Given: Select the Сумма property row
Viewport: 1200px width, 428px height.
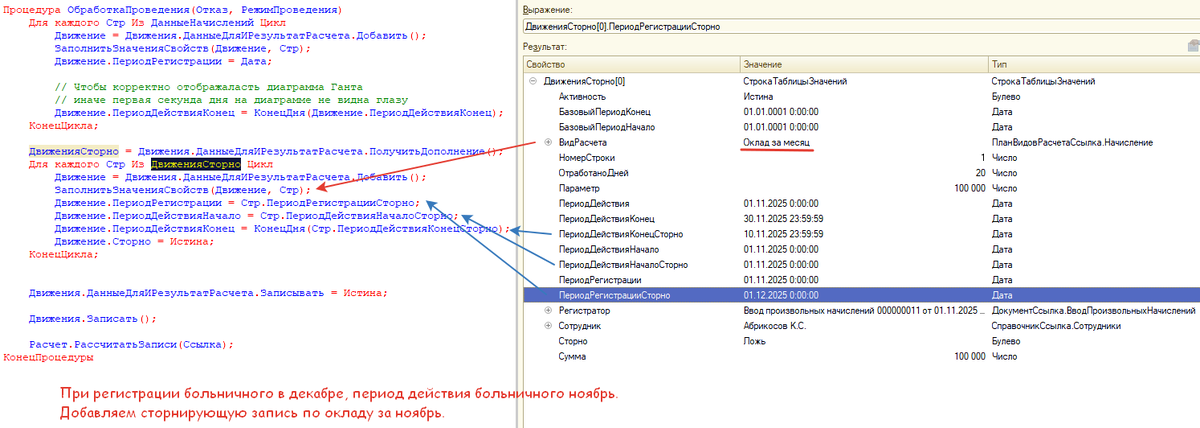Looking at the screenshot, I should click(x=860, y=356).
